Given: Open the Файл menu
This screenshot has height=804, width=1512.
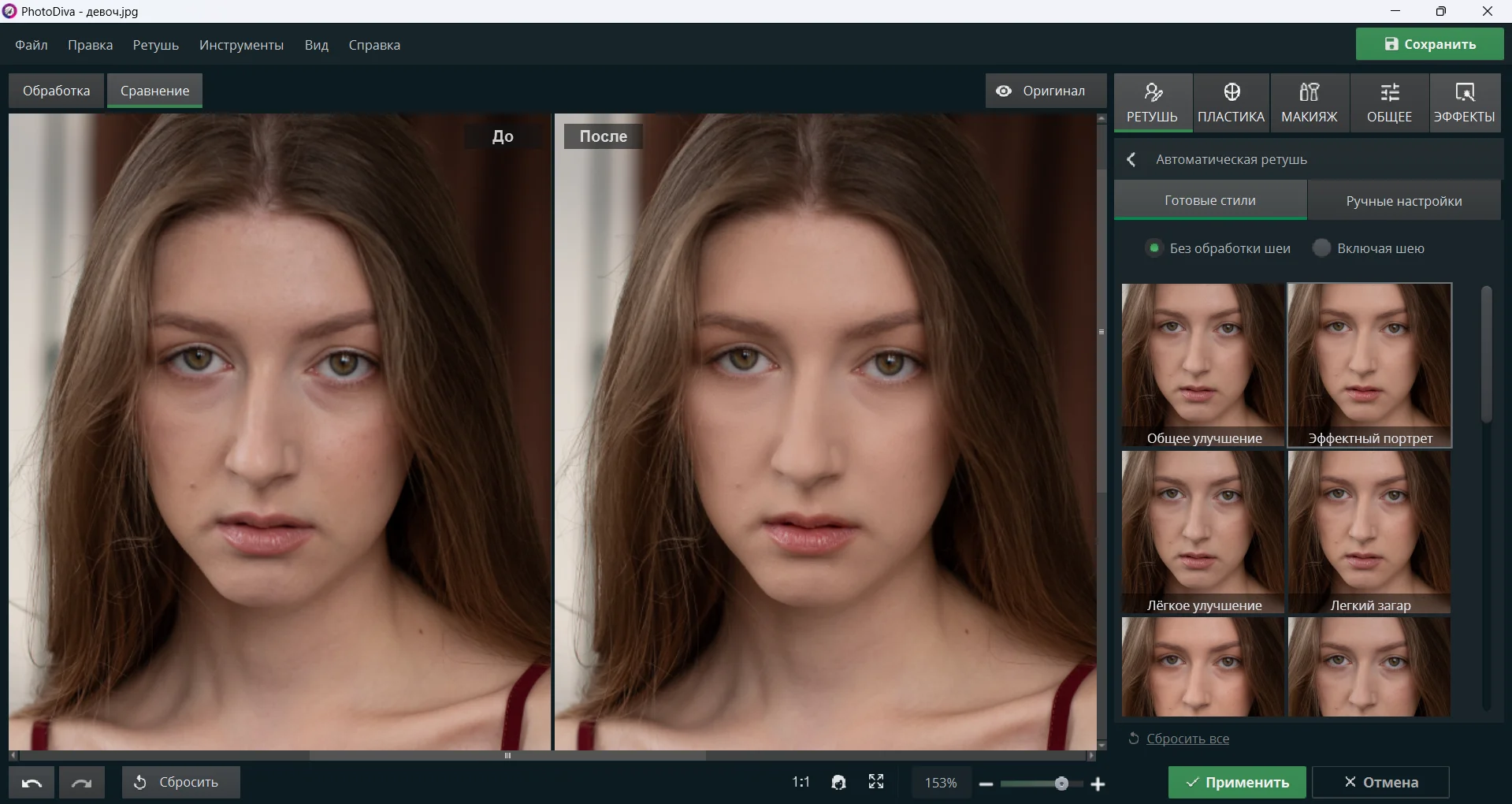Looking at the screenshot, I should coord(32,45).
